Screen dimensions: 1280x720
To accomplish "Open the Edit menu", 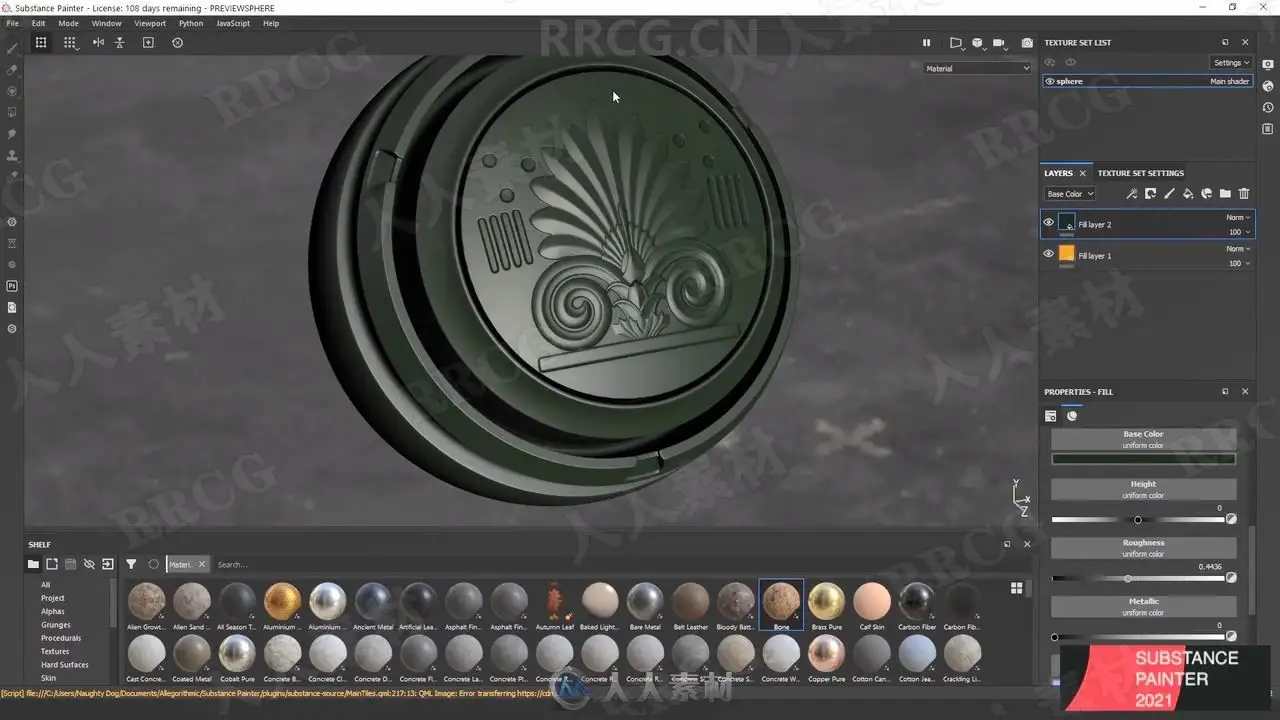I will [x=38, y=23].
